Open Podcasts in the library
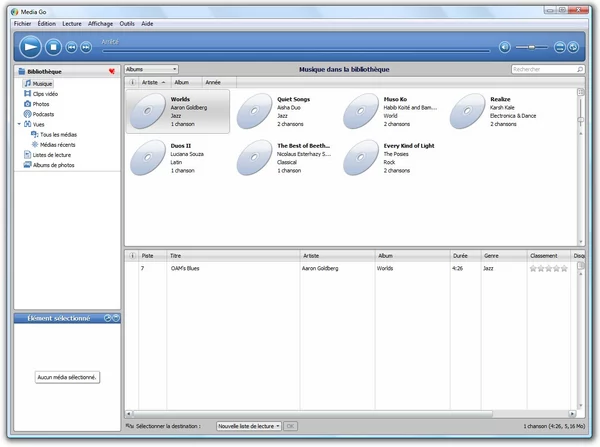This screenshot has width=600, height=447. [39, 114]
